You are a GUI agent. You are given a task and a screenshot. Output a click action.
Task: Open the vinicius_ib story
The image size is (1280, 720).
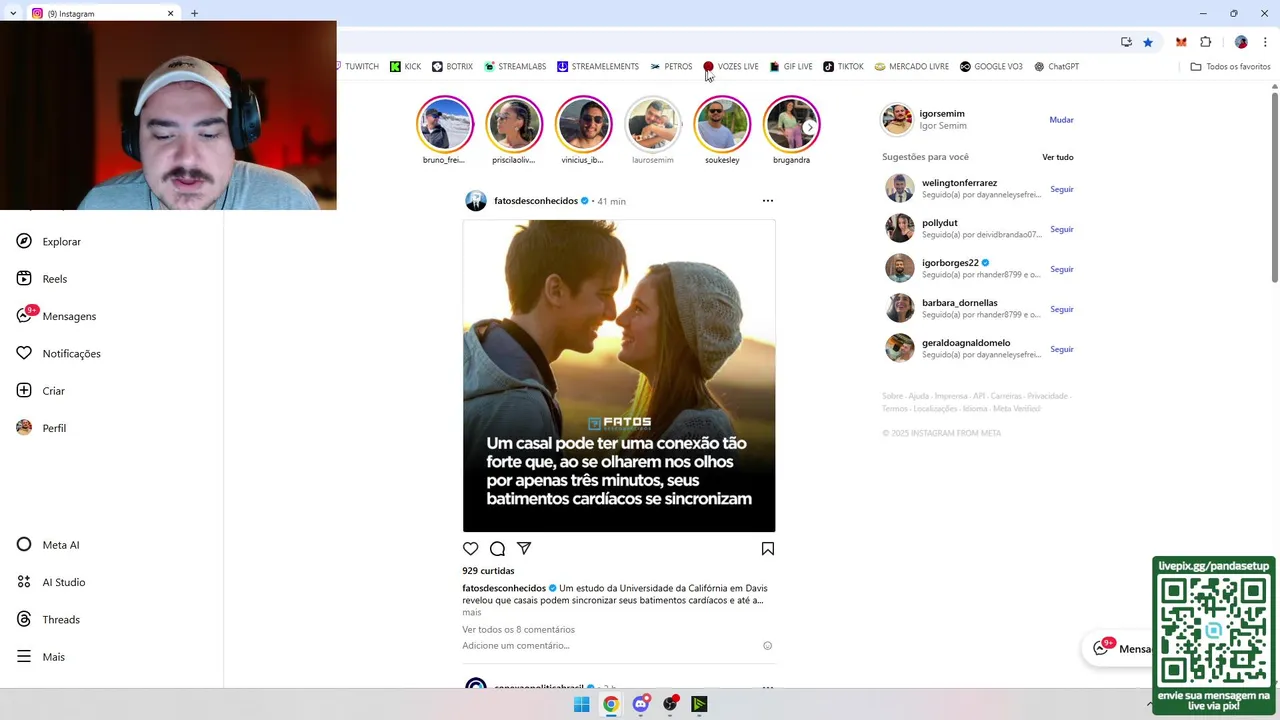[583, 124]
